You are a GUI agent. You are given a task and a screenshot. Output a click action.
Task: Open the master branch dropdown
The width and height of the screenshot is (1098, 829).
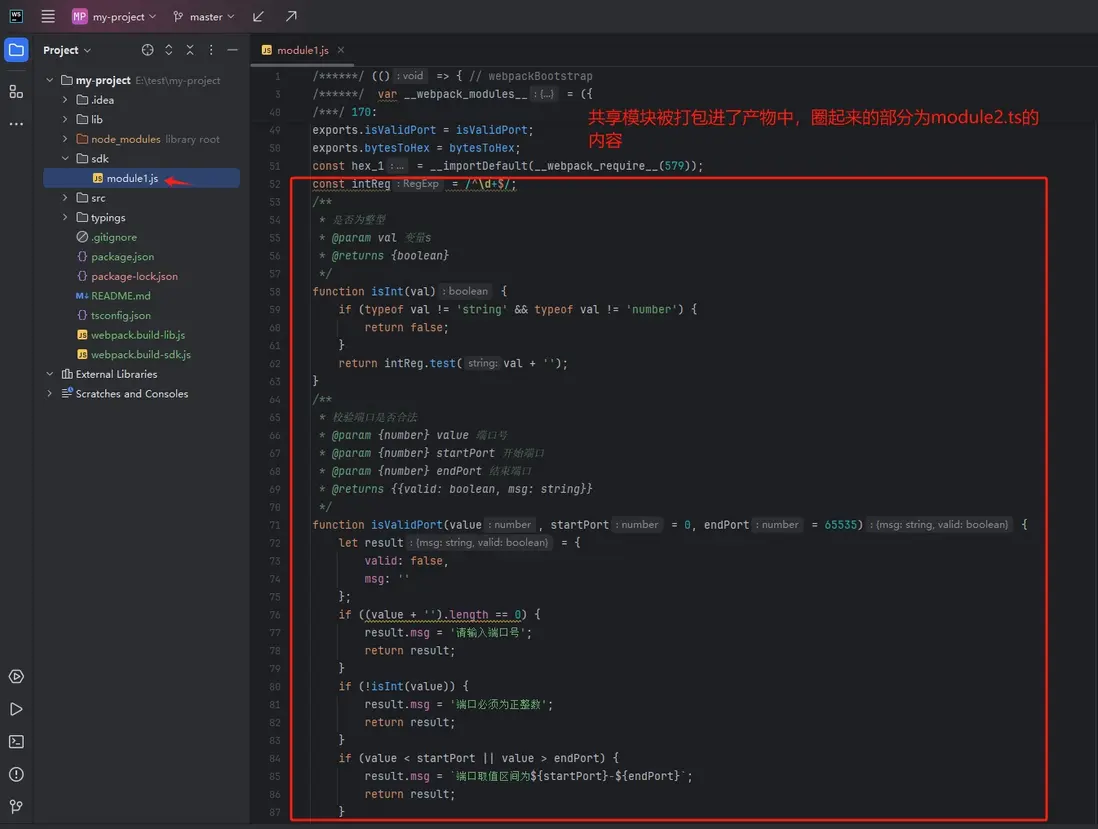(x=204, y=16)
